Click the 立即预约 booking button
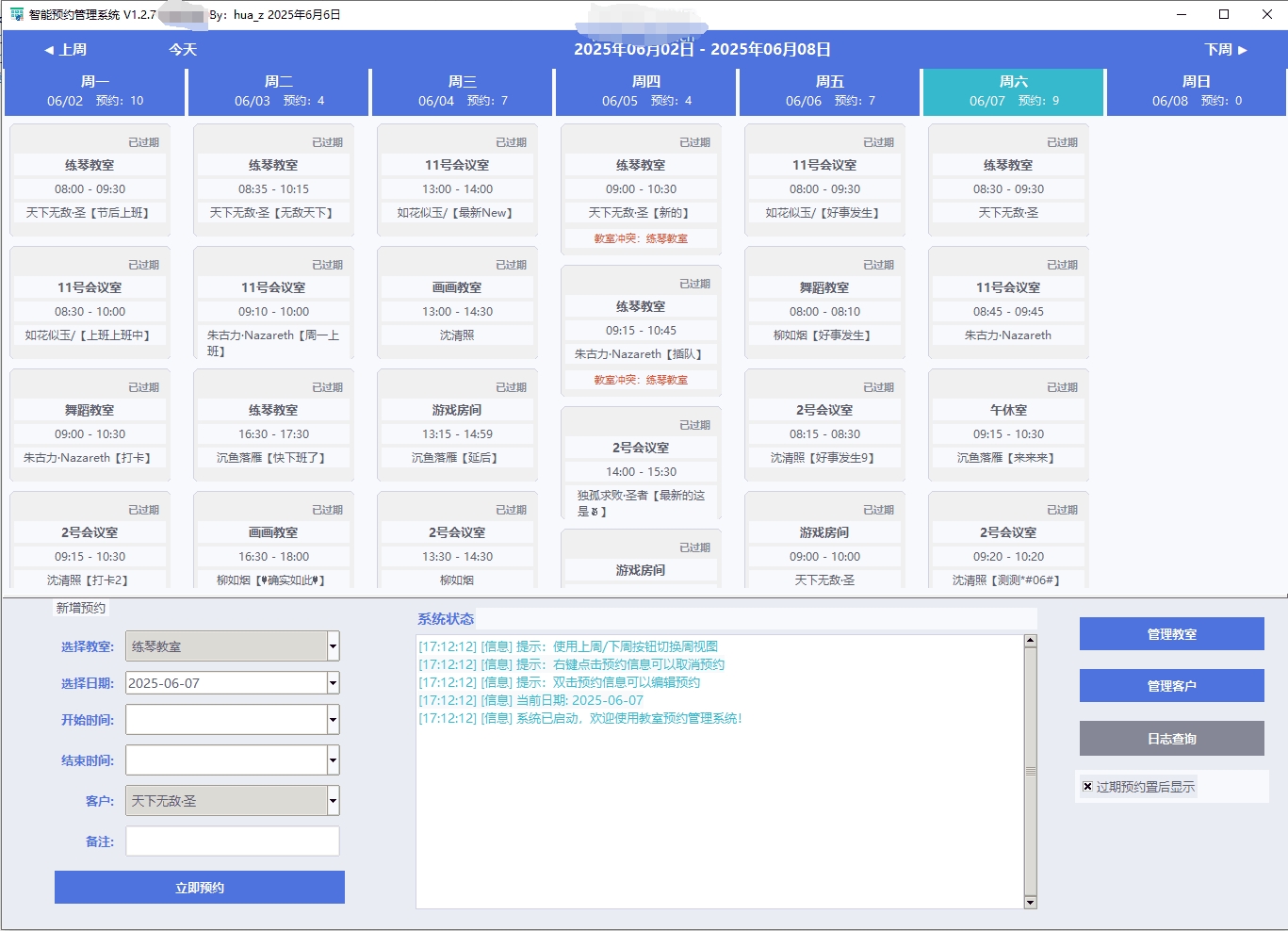The image size is (1288, 931). pyautogui.click(x=198, y=887)
